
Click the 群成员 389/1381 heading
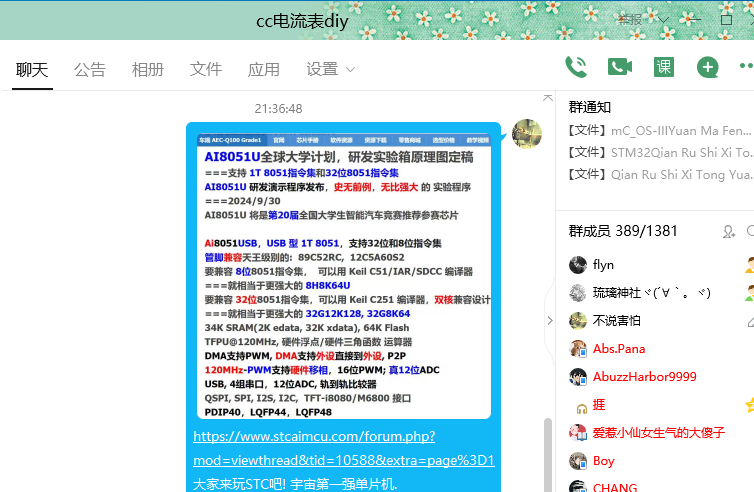(623, 231)
